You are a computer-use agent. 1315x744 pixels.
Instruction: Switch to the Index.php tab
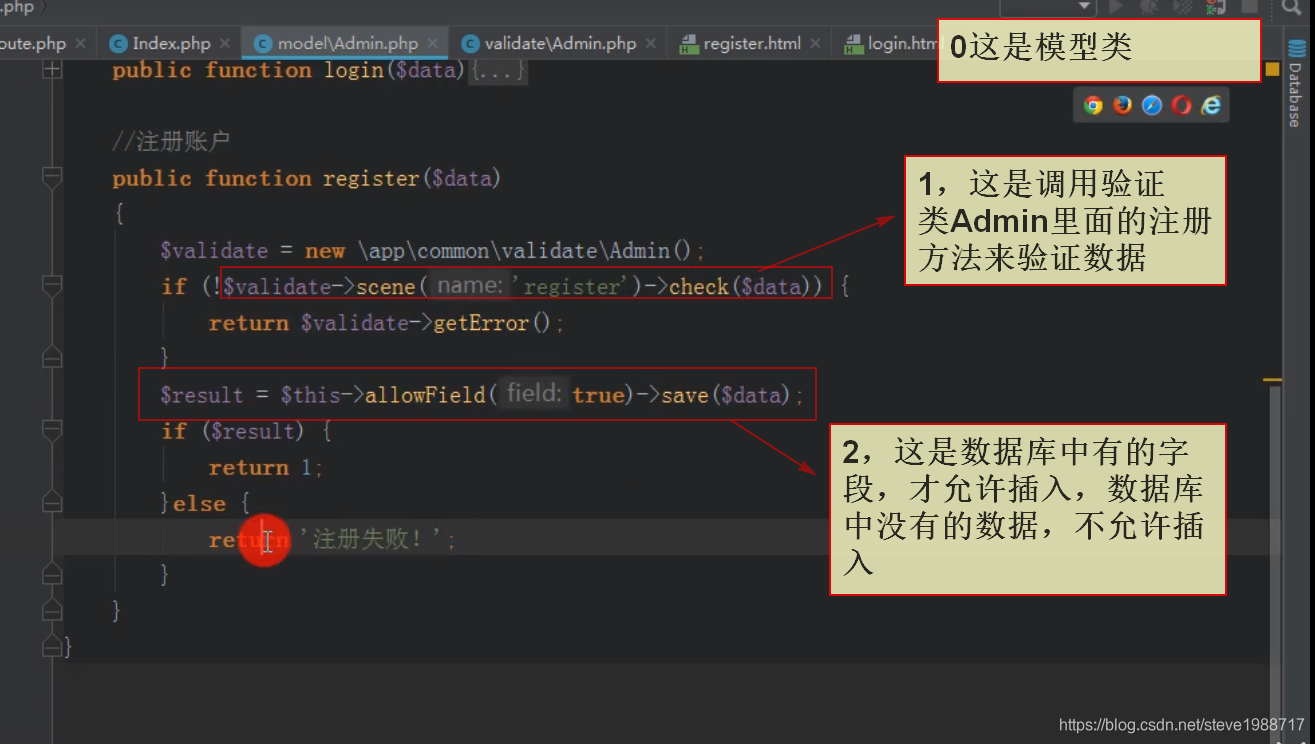click(171, 44)
